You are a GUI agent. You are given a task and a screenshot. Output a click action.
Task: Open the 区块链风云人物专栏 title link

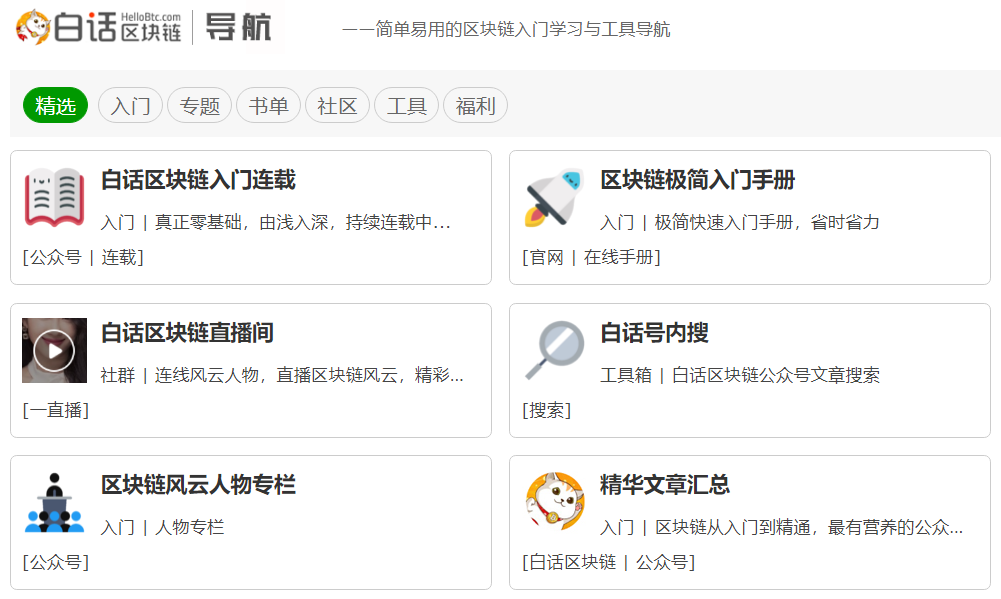point(199,485)
